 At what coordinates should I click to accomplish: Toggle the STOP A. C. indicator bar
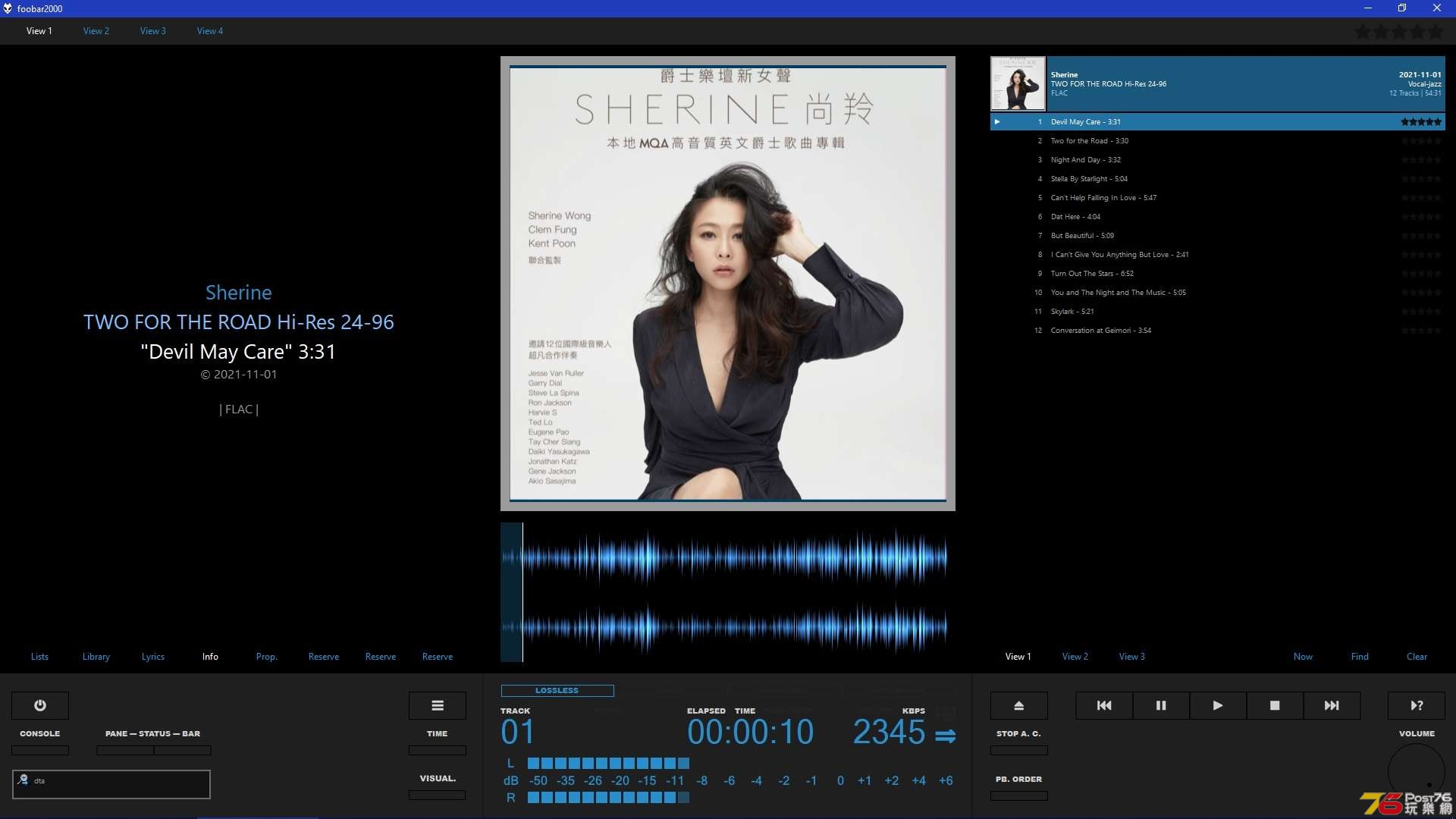(1019, 750)
